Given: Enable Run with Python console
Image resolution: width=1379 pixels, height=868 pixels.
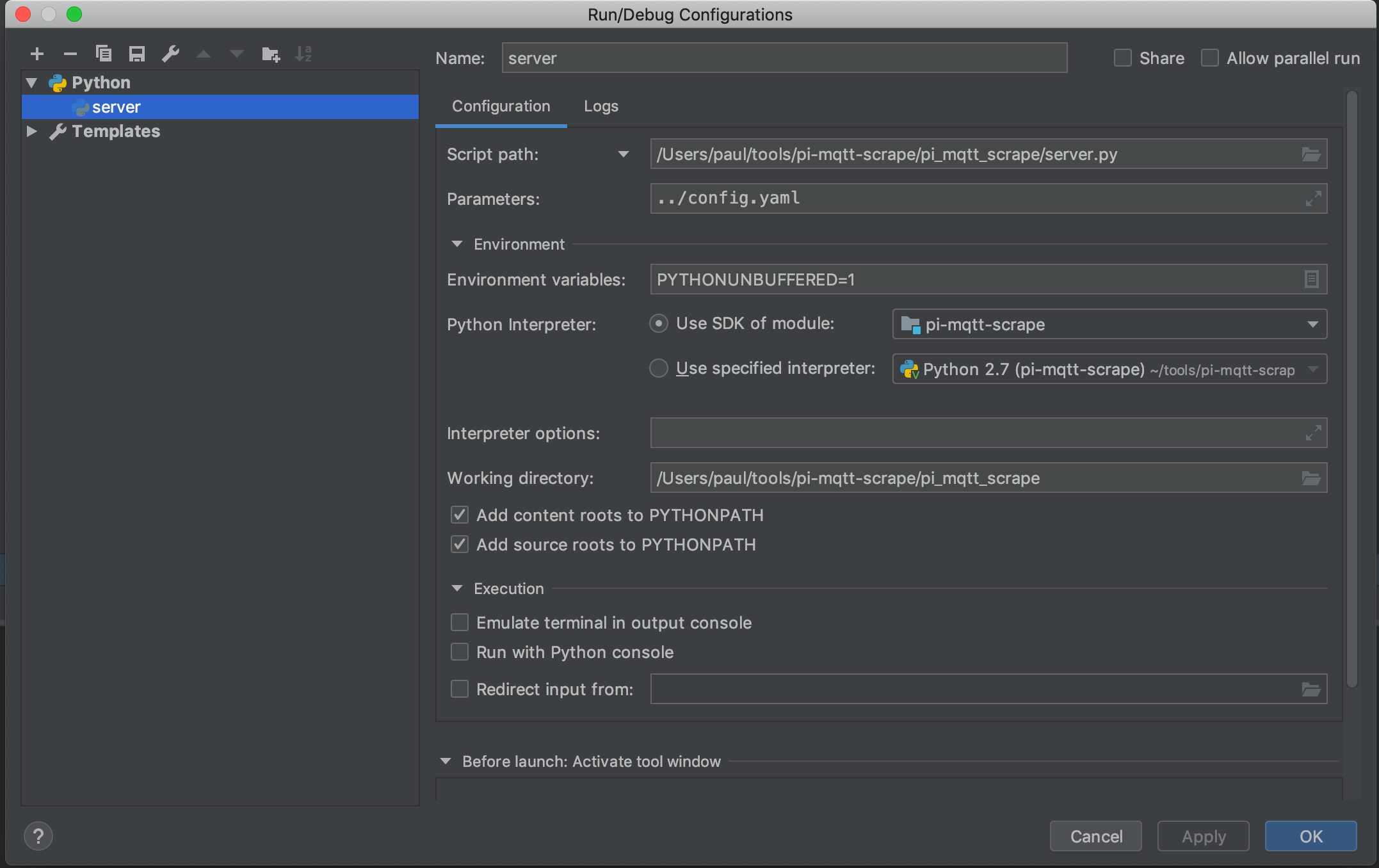Looking at the screenshot, I should (x=460, y=652).
